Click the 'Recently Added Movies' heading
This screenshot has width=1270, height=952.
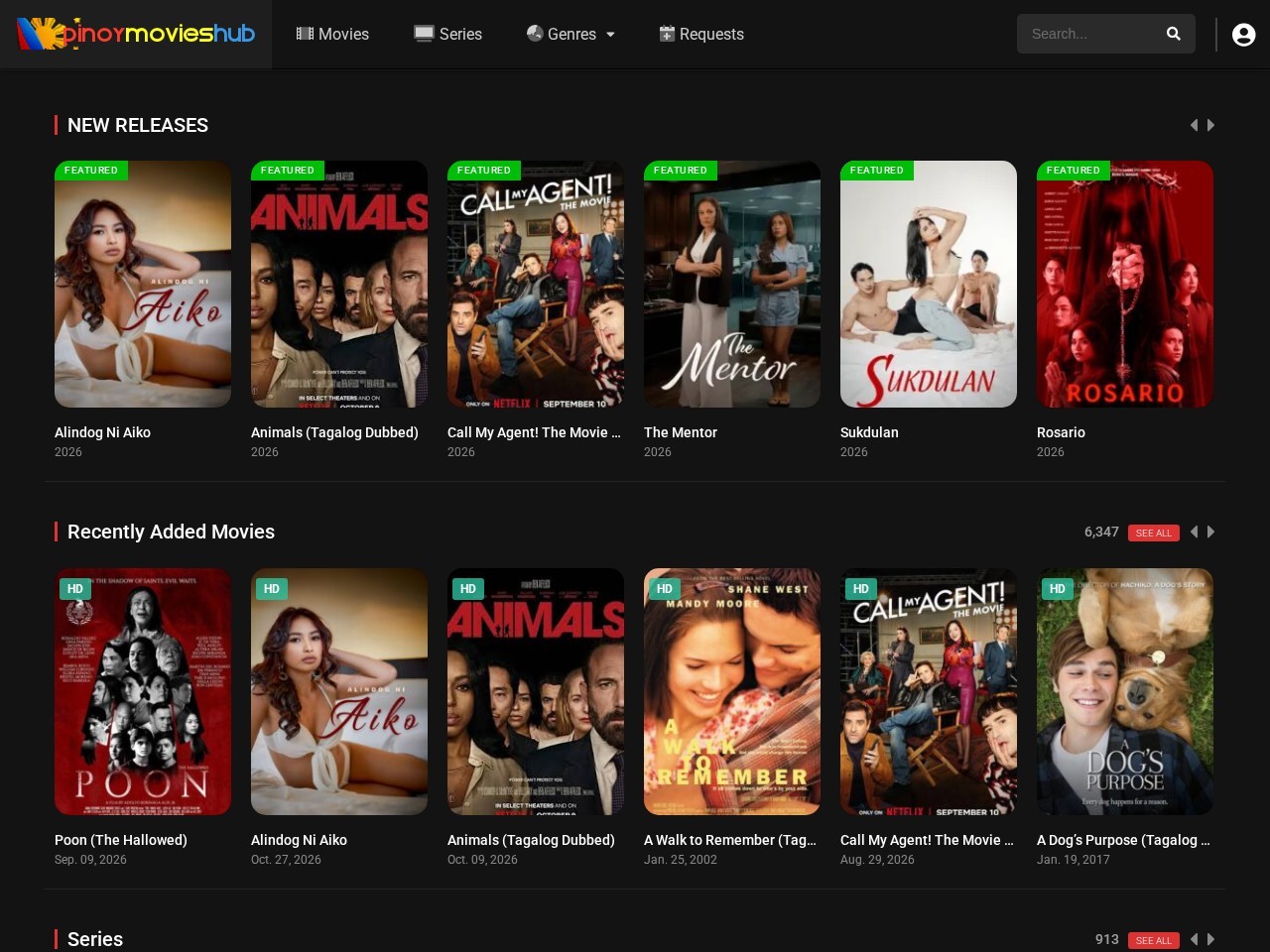[171, 532]
